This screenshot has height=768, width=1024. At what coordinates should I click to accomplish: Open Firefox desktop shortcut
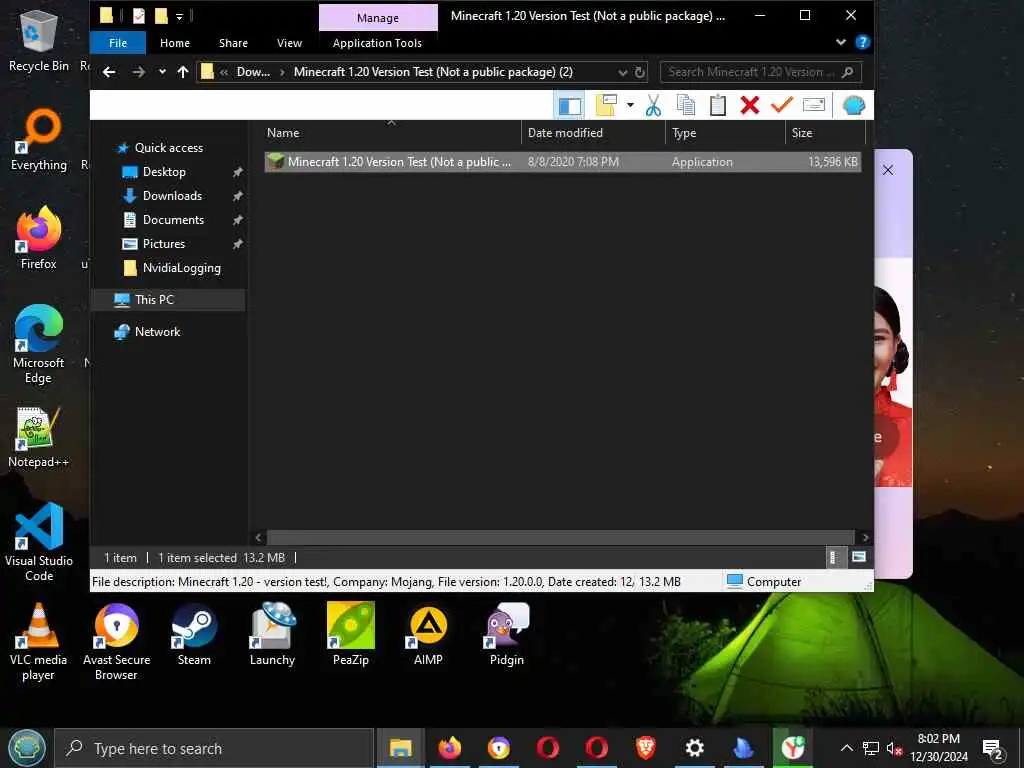click(x=39, y=238)
